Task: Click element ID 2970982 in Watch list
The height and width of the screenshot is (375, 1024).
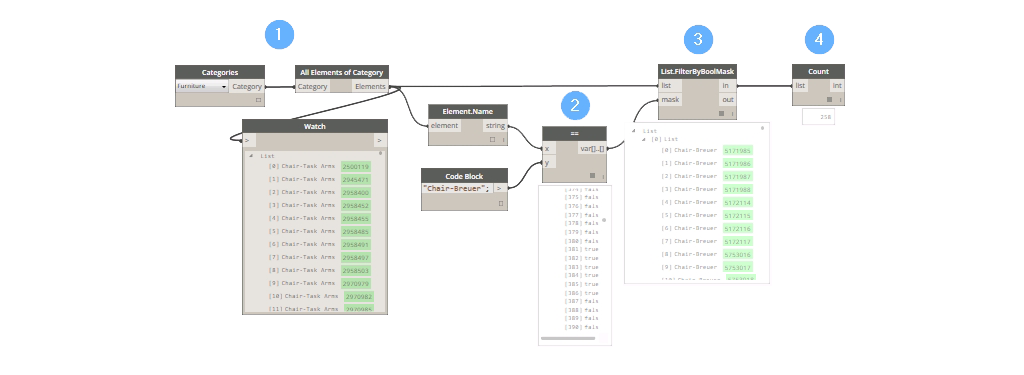Action: [359, 296]
